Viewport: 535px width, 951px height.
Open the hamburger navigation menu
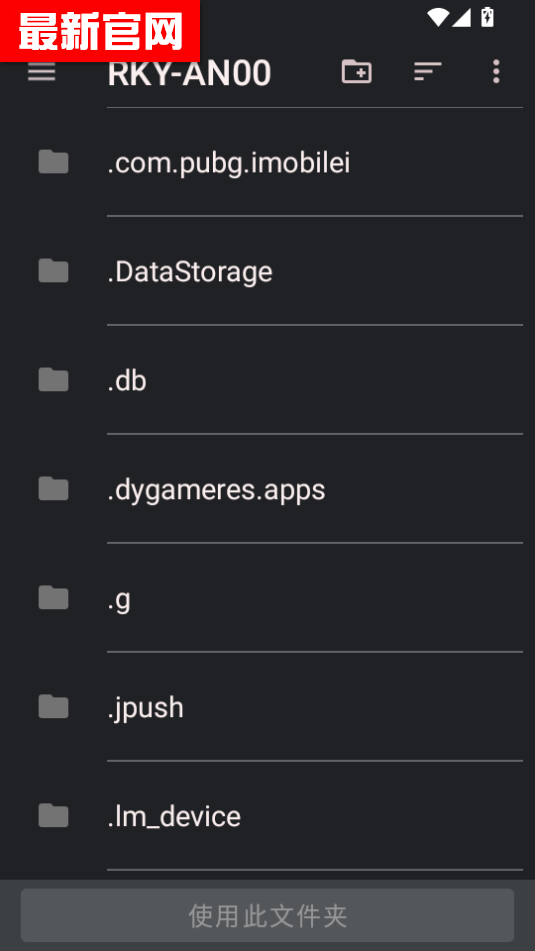click(42, 72)
